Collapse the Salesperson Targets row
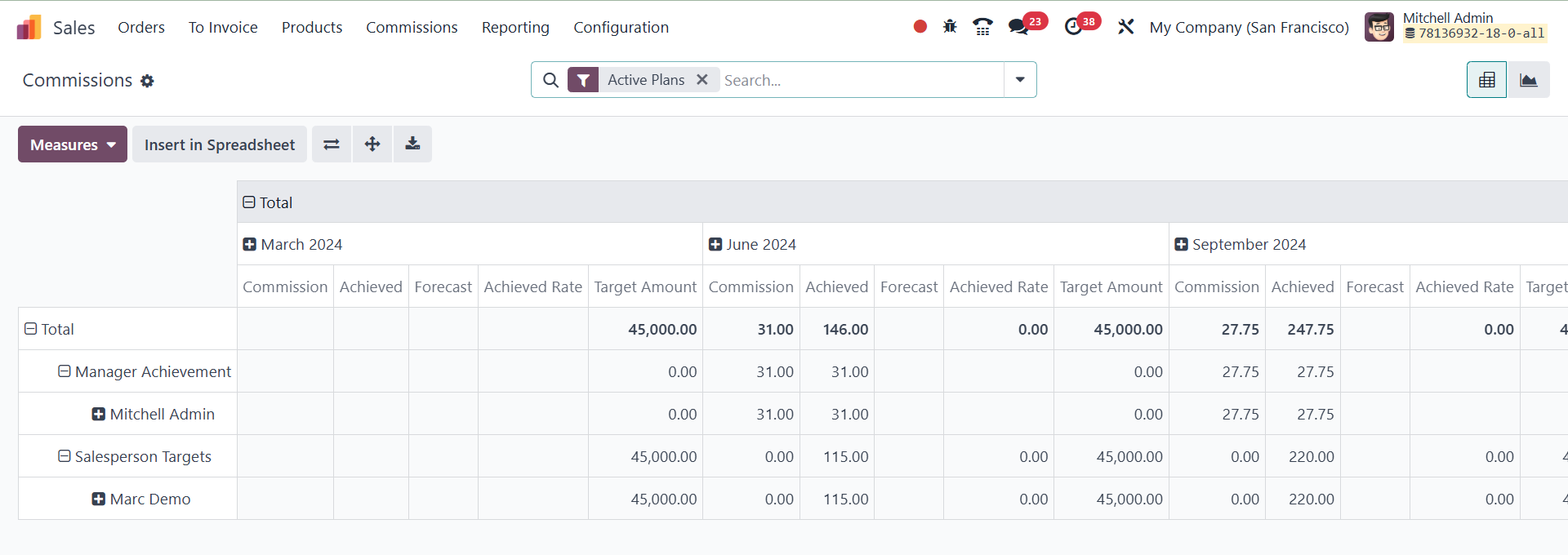The image size is (1568, 555). [x=65, y=456]
